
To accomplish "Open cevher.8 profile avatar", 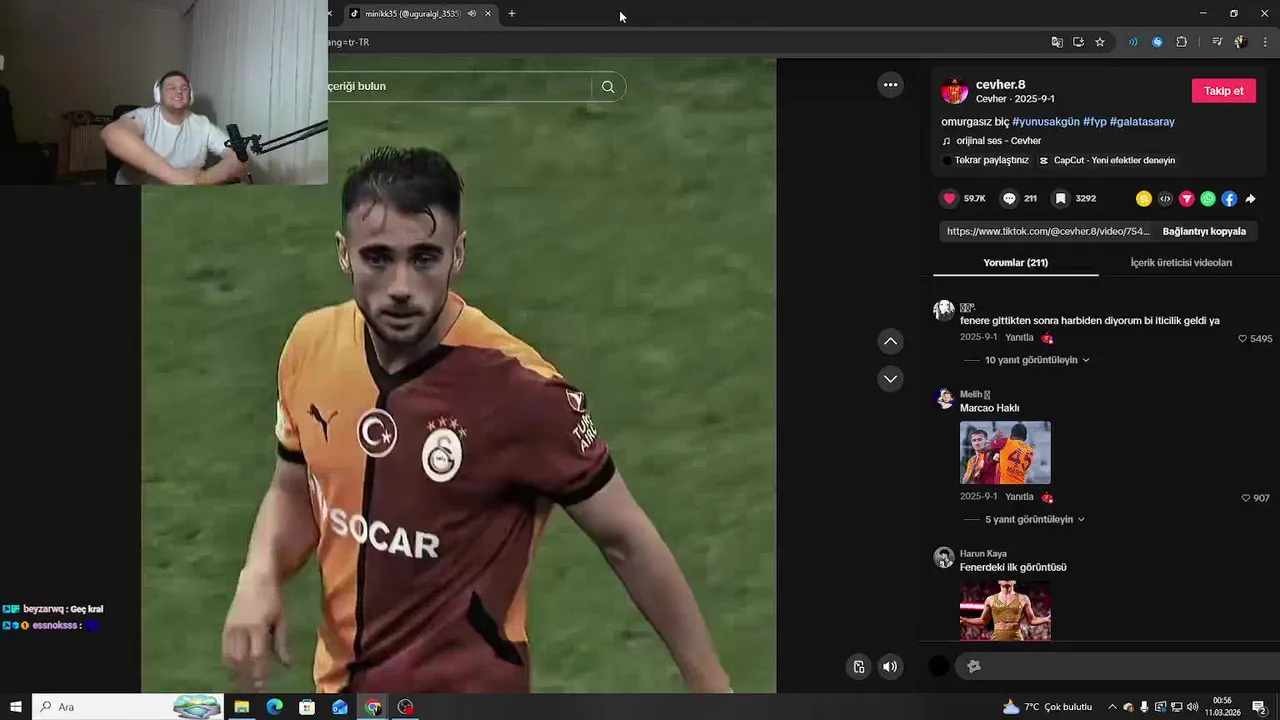I will pos(954,91).
